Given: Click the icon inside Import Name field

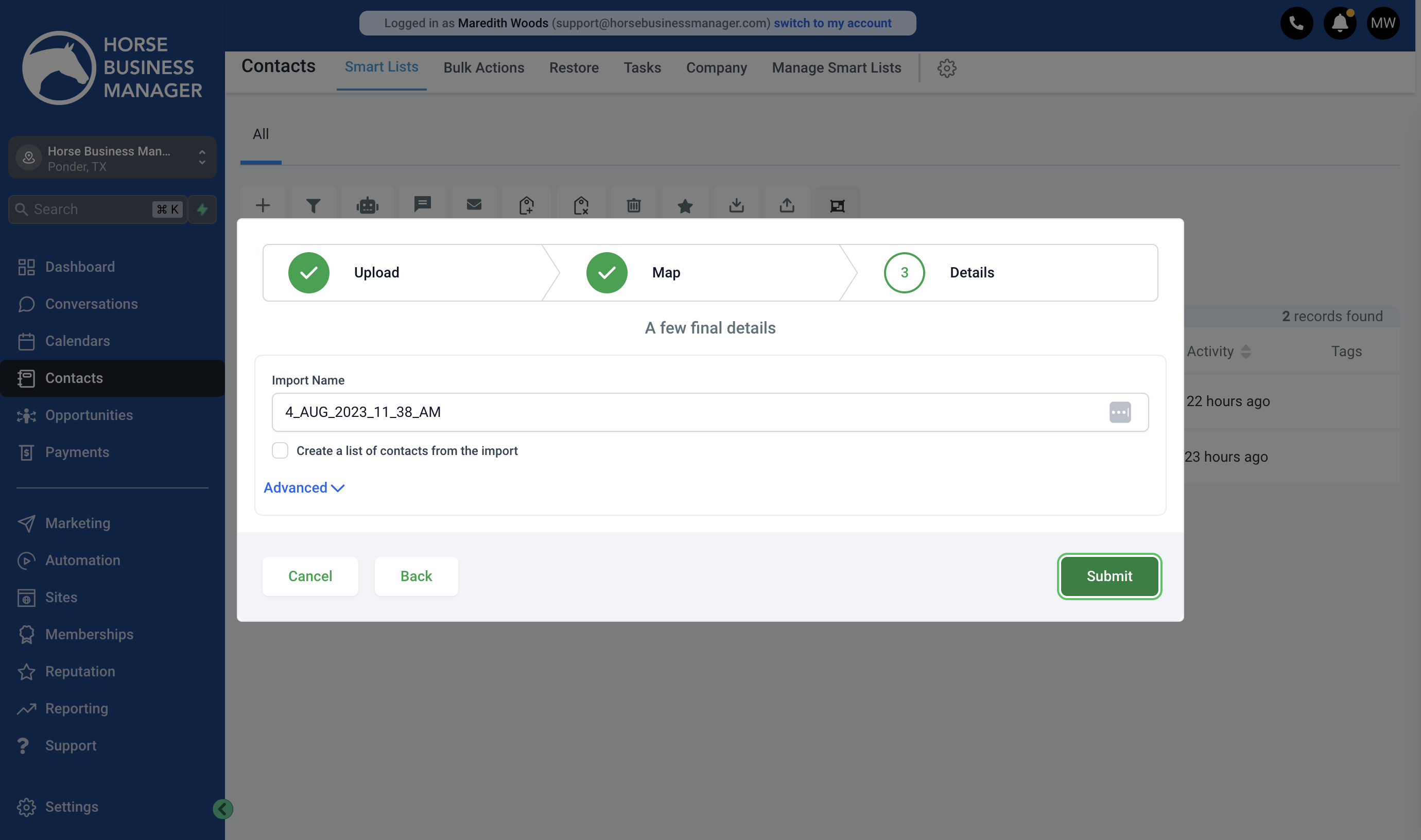Looking at the screenshot, I should [x=1120, y=412].
